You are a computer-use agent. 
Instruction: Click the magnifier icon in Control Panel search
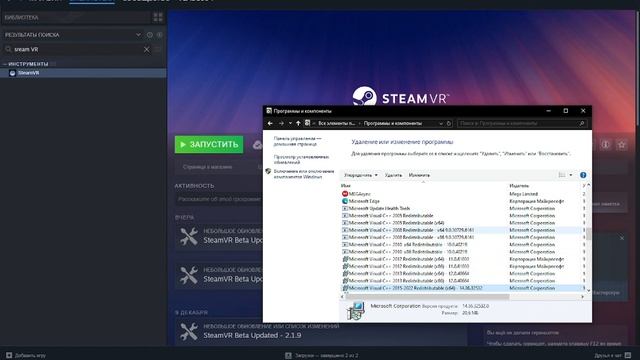pyautogui.click(x=582, y=123)
